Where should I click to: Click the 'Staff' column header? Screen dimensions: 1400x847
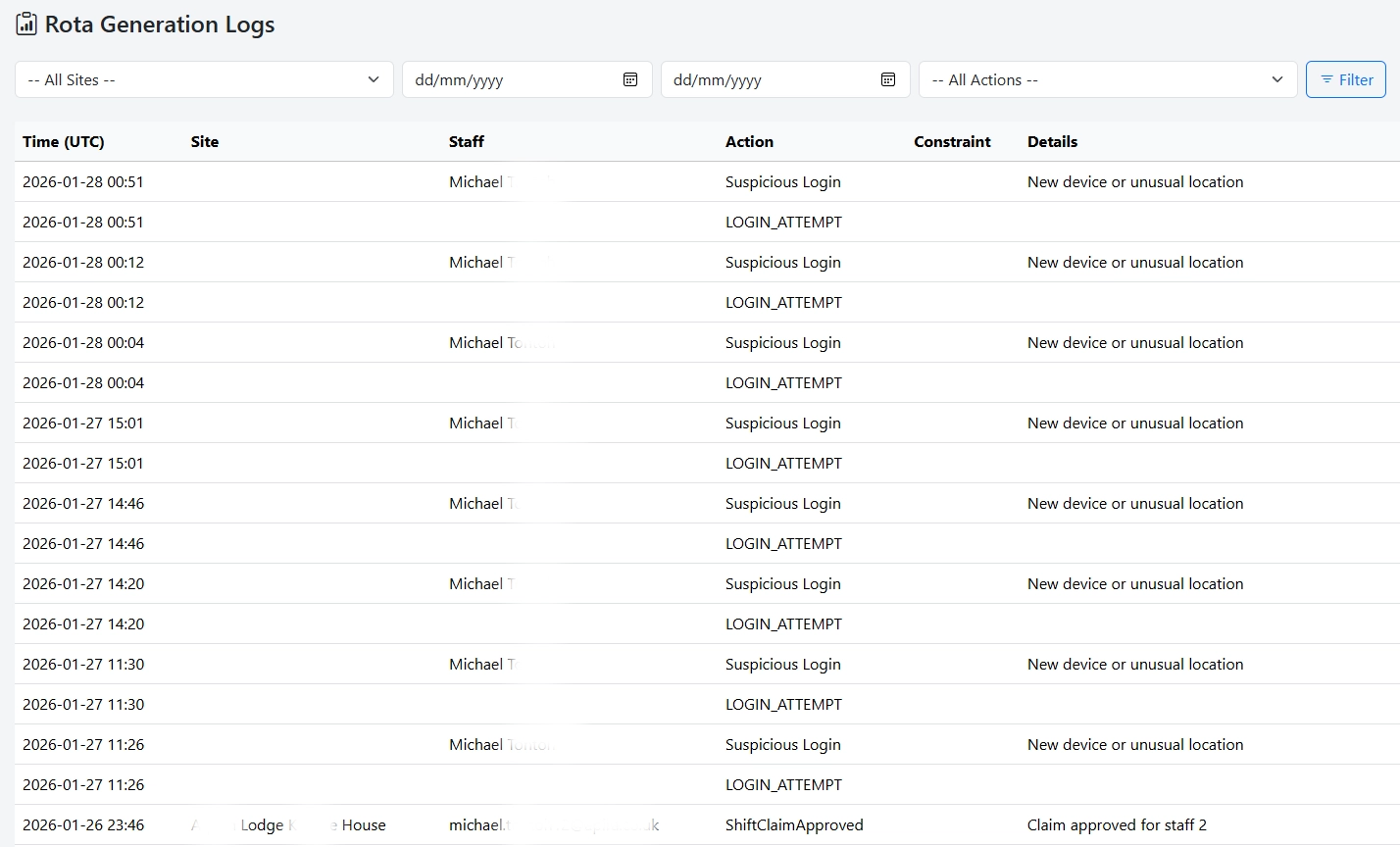(466, 141)
